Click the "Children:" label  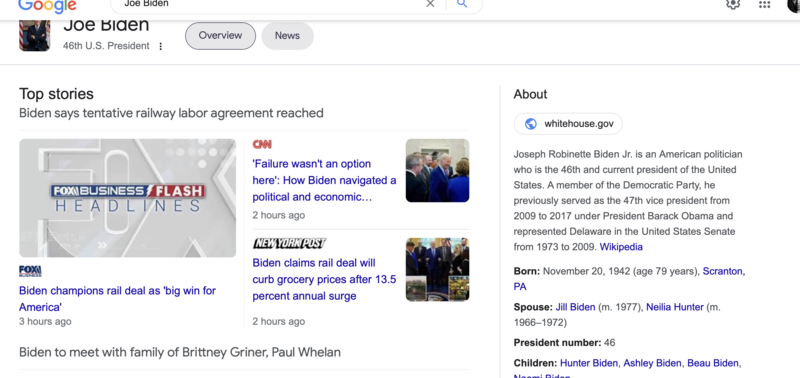click(535, 363)
